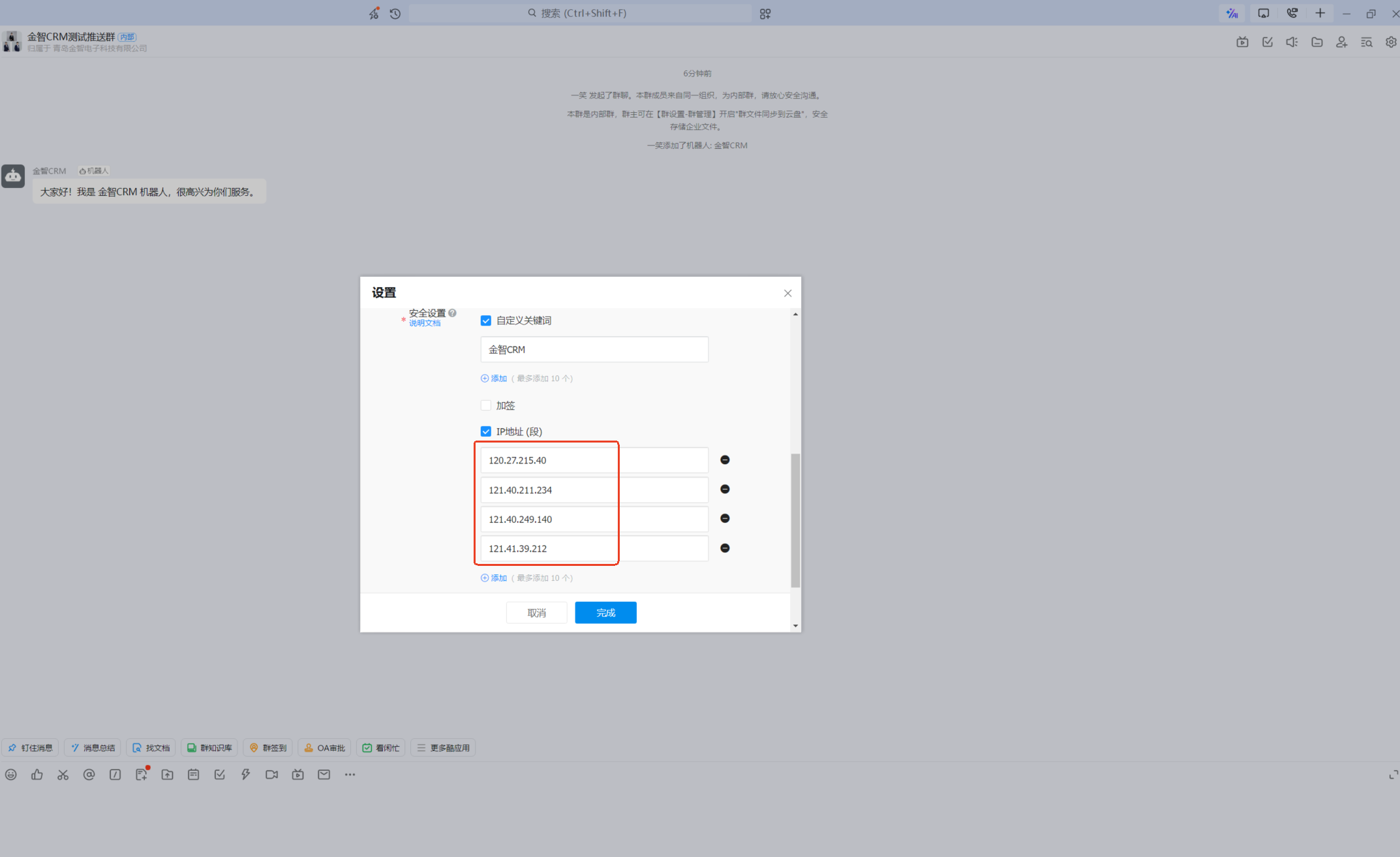Click the mail envelope icon in message toolbar
The image size is (1400, 857).
[324, 774]
